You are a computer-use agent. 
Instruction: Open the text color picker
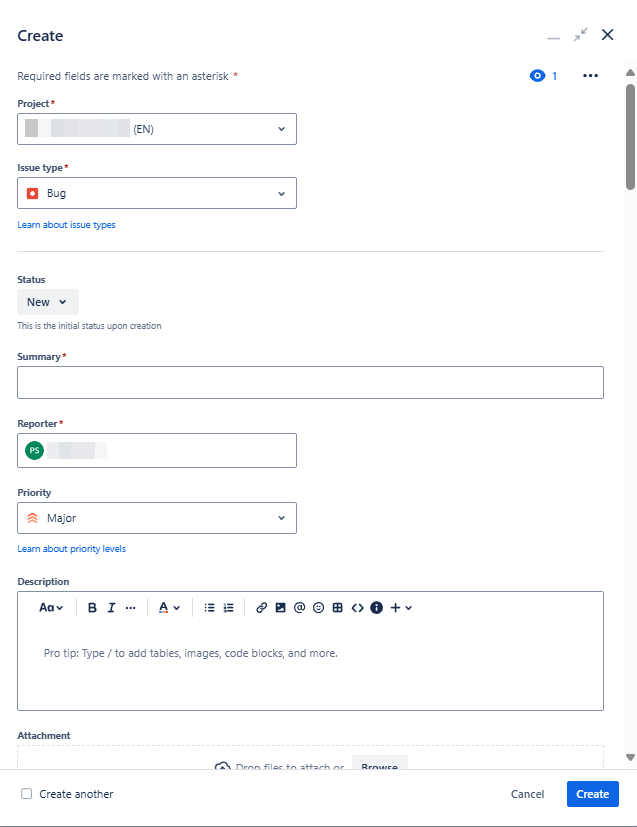(169, 608)
